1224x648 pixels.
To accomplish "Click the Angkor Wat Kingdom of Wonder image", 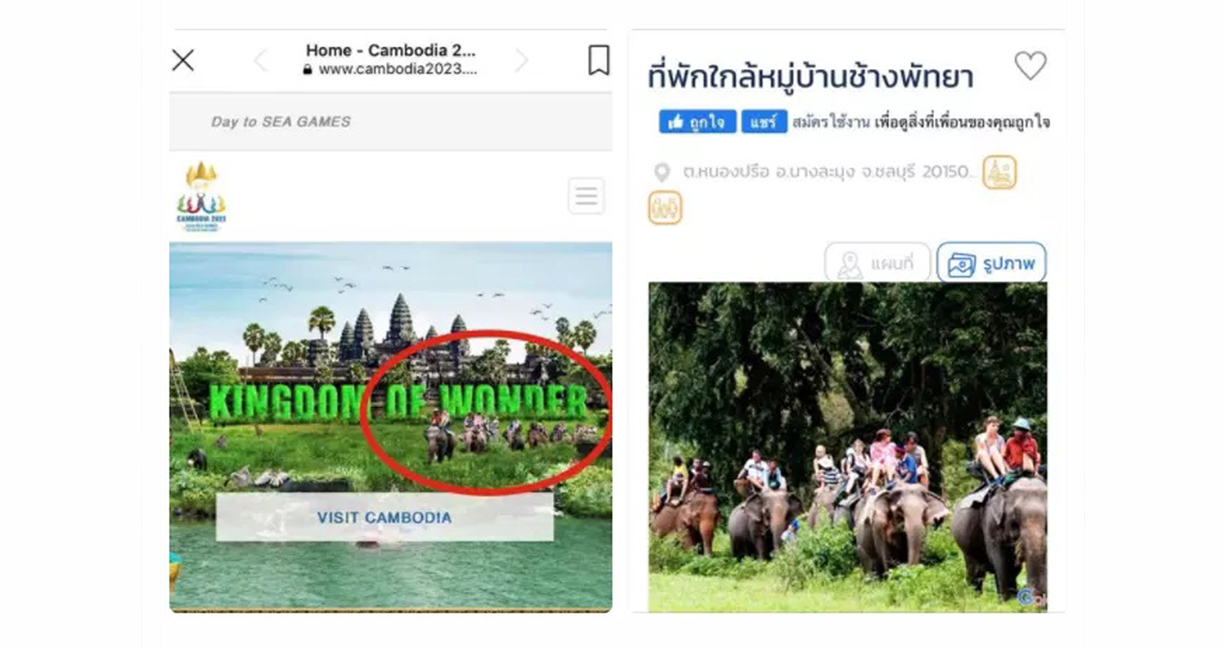I will 391,425.
